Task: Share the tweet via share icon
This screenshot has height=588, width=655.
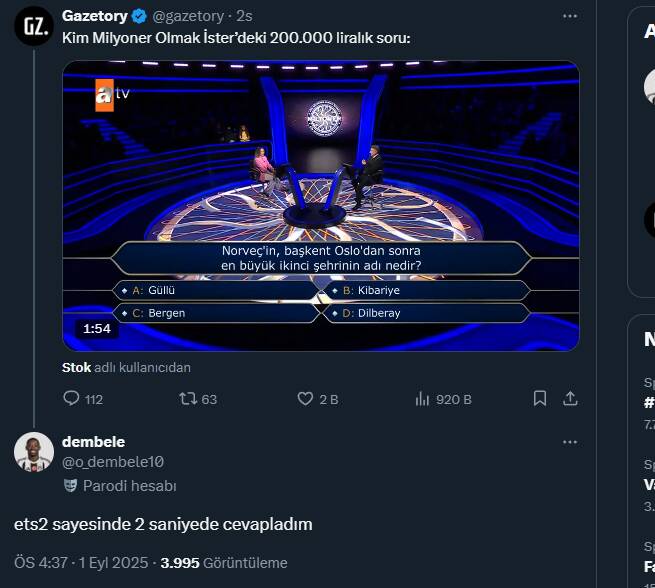Action: [x=570, y=399]
